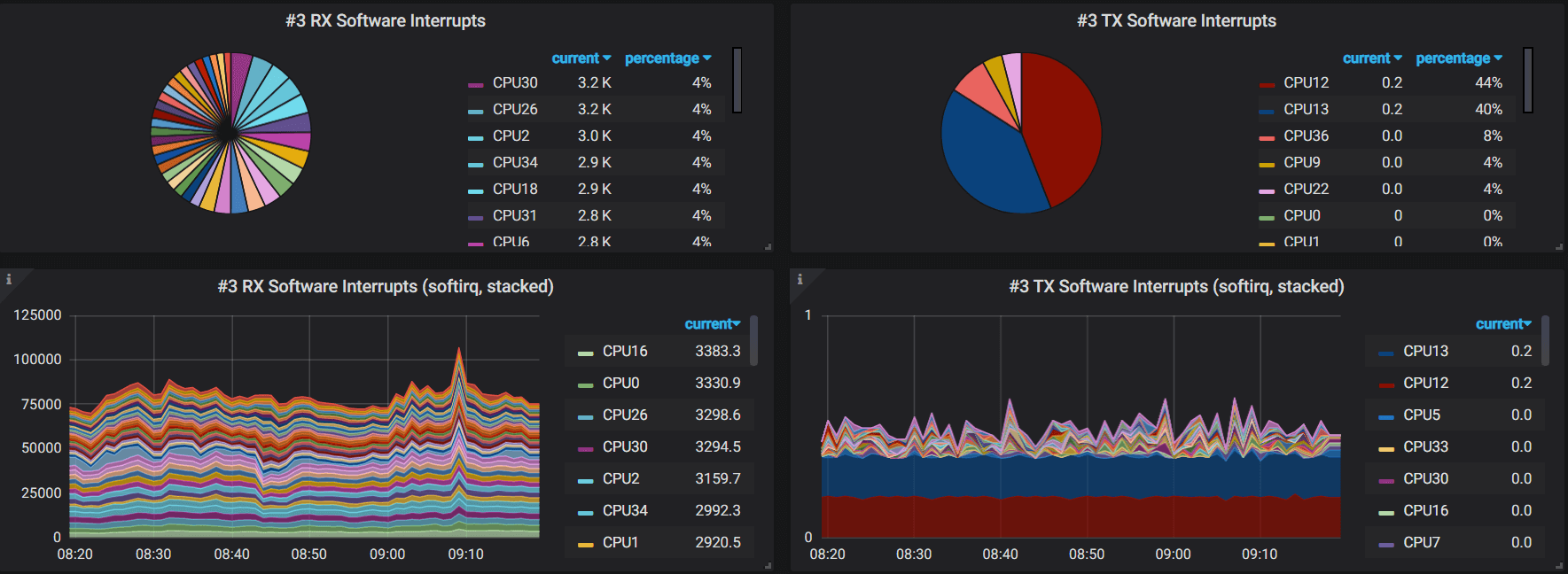Click the info icon on TX softirq stacked panel
1568x574 pixels.
click(x=800, y=279)
